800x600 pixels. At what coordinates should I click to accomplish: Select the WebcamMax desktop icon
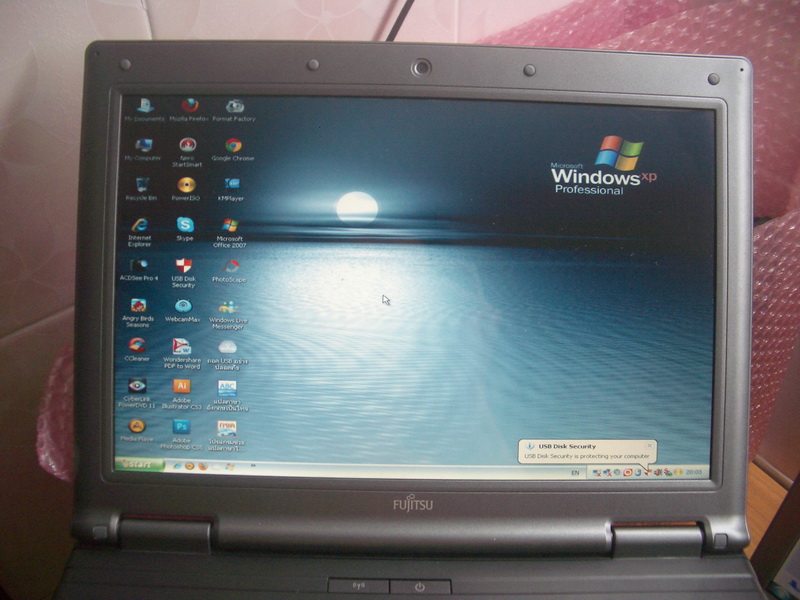(x=183, y=306)
